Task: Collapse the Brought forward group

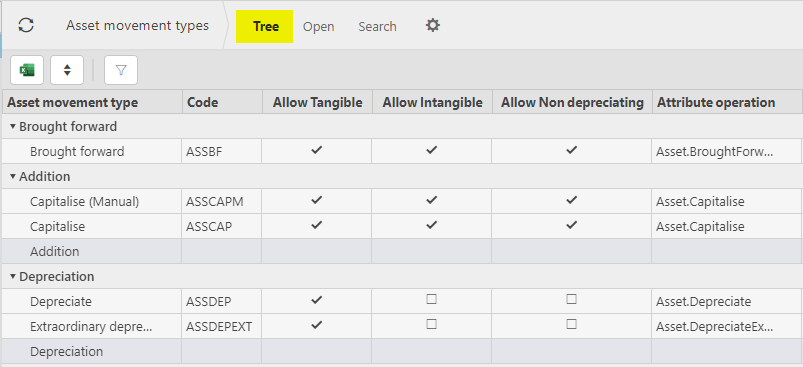Action: tap(13, 126)
